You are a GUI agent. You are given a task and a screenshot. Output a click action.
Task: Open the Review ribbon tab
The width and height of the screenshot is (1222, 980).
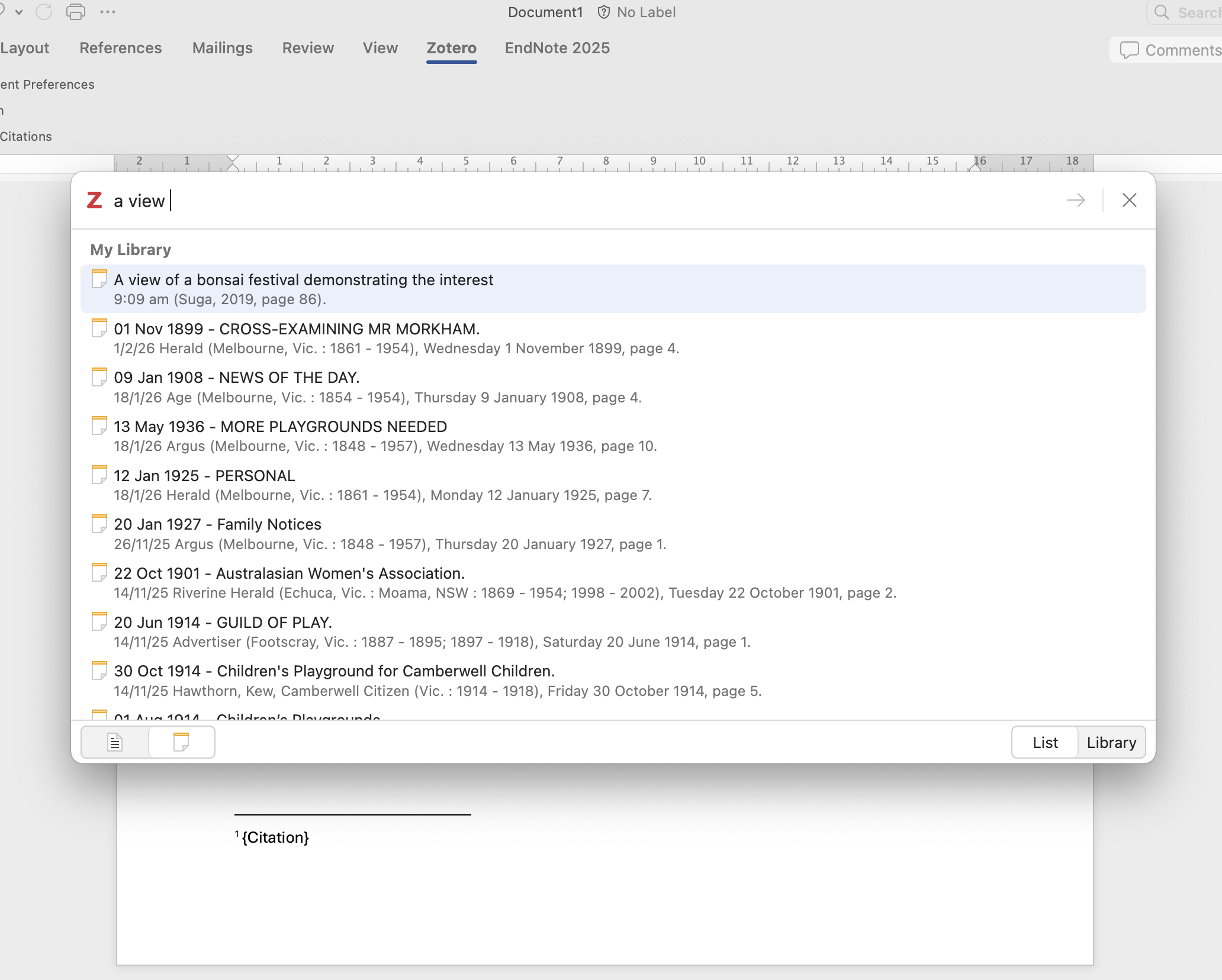[308, 48]
